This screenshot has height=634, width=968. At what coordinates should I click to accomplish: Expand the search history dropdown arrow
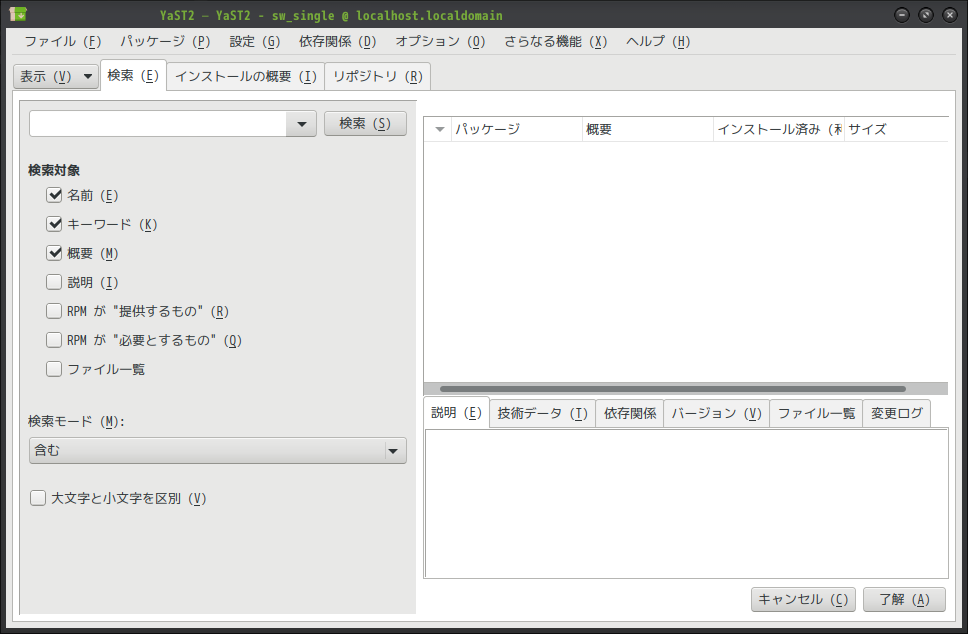coord(301,124)
